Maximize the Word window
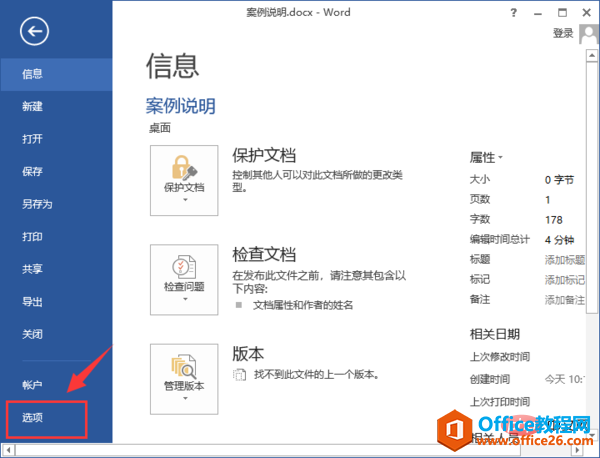600x458 pixels. coord(562,13)
